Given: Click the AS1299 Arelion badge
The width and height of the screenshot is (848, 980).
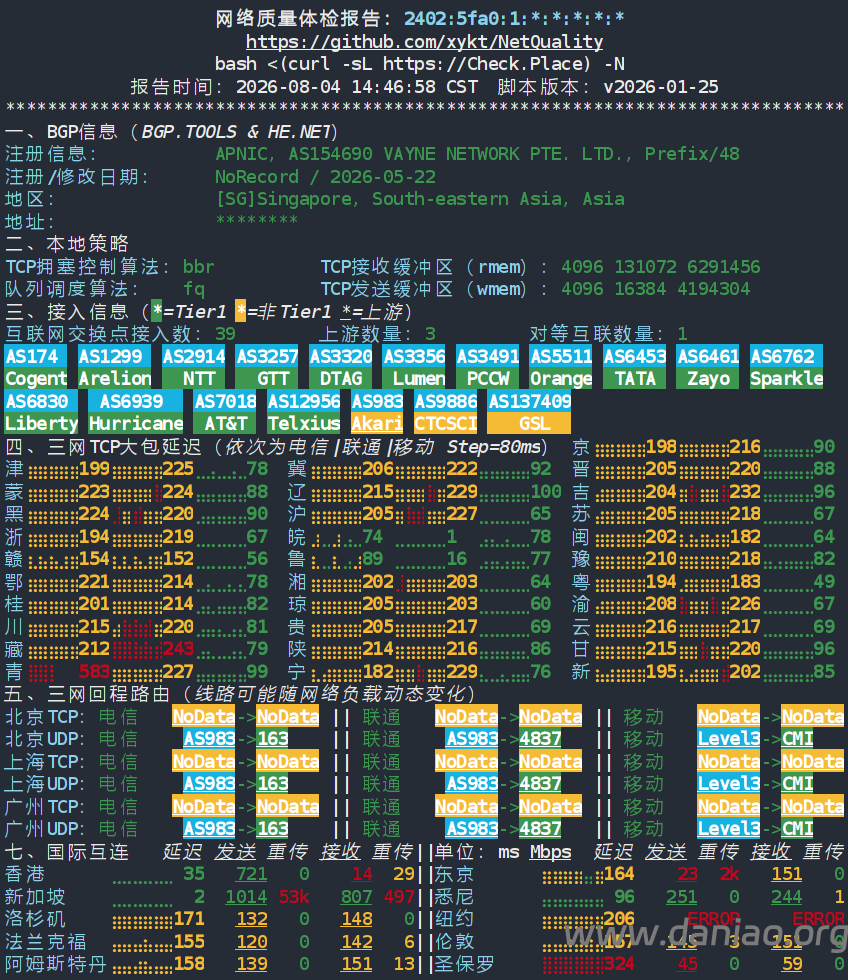Looking at the screenshot, I should coord(114,367).
